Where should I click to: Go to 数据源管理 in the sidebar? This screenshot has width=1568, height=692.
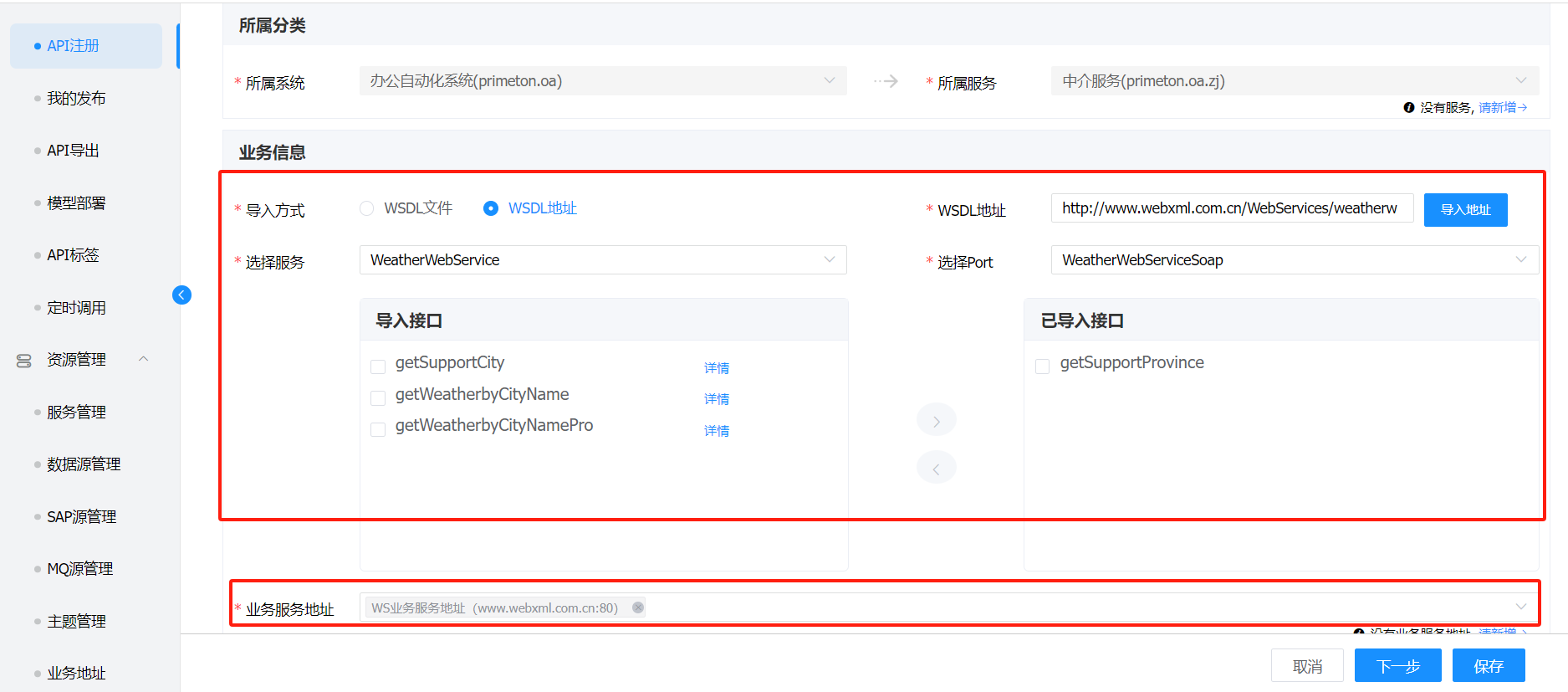pos(84,464)
